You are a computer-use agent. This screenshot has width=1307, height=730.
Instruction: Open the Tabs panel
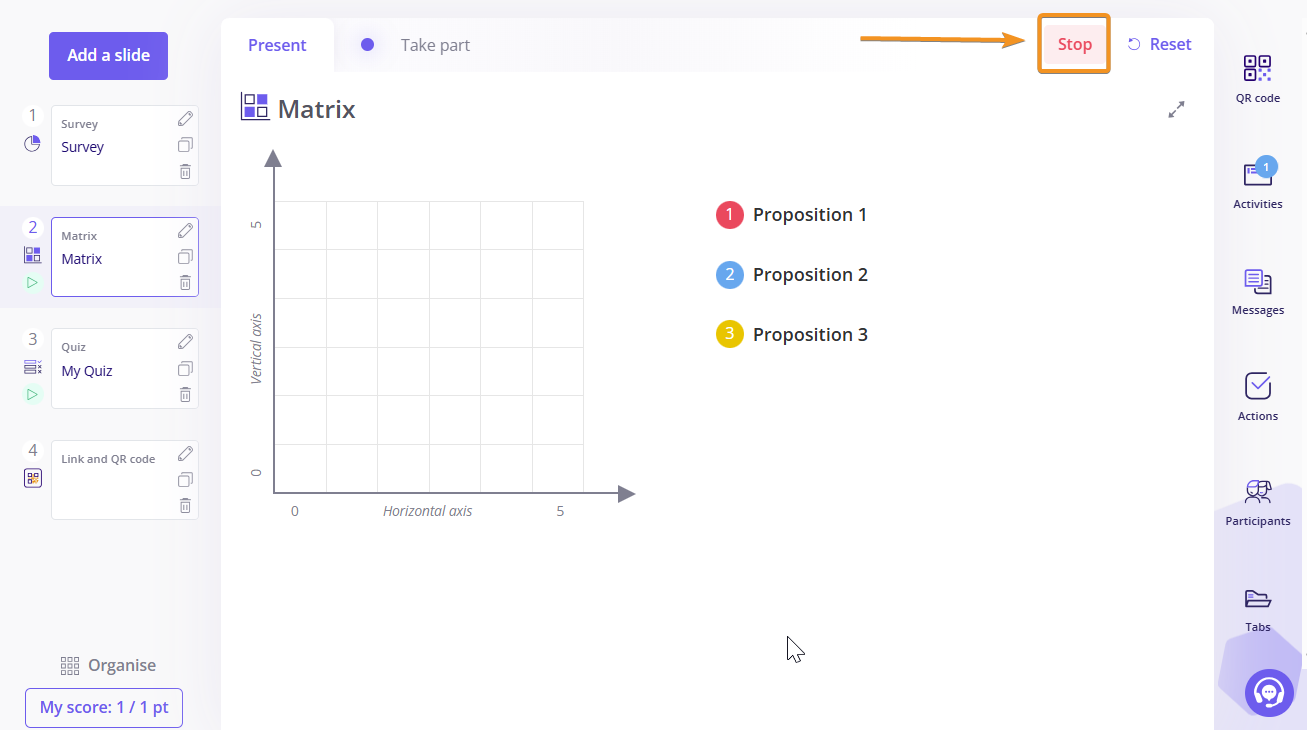tap(1257, 610)
